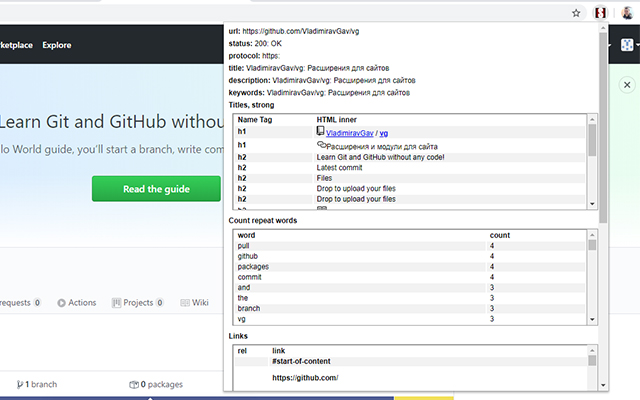This screenshot has width=640, height=400.
Task: Click the Projects board icon
Action: [116, 303]
